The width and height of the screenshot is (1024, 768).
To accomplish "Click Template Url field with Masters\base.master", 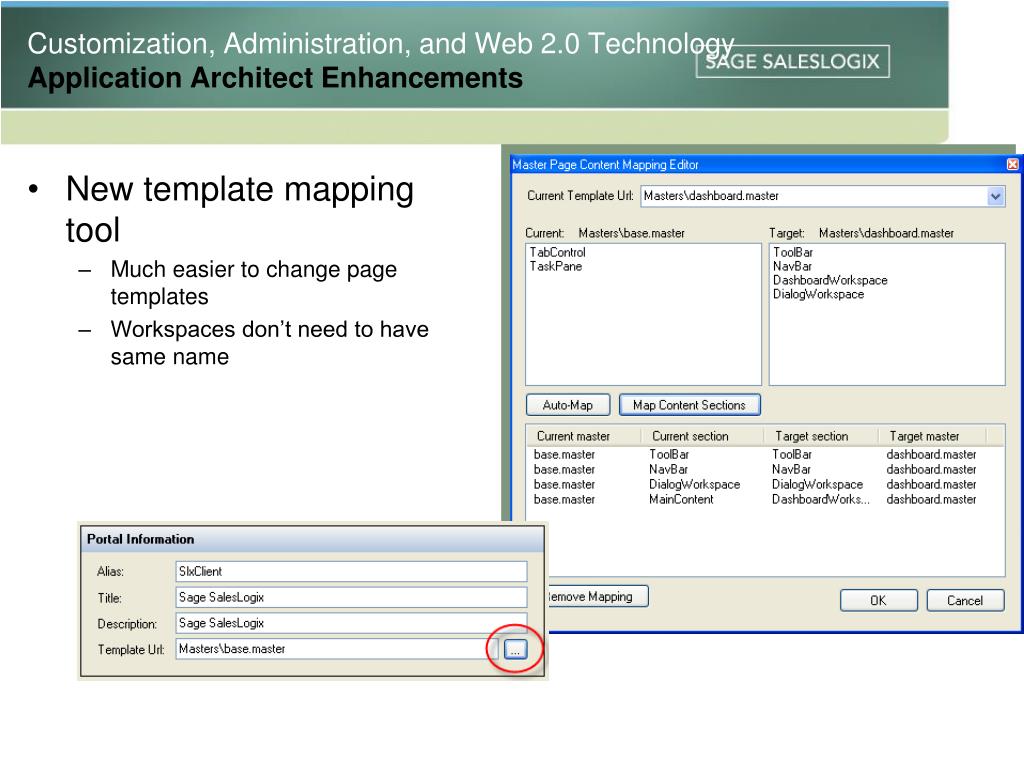I will tap(336, 649).
